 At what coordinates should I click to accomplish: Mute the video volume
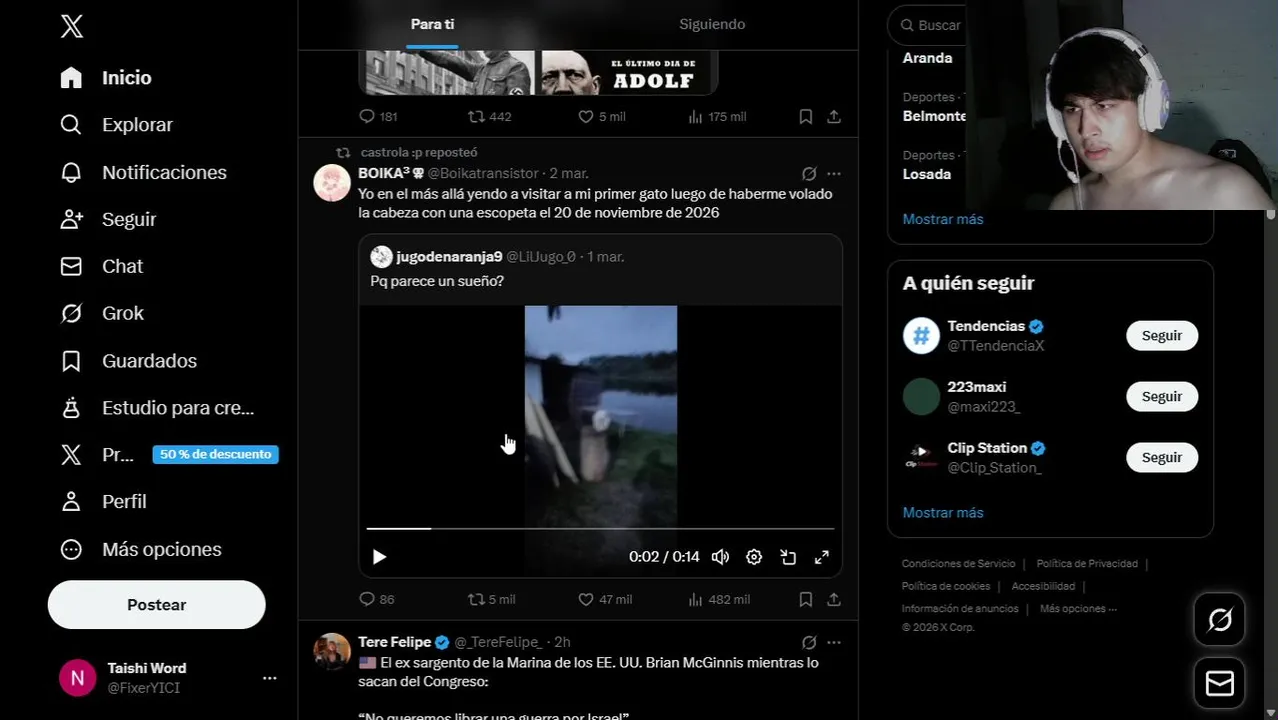click(x=720, y=557)
